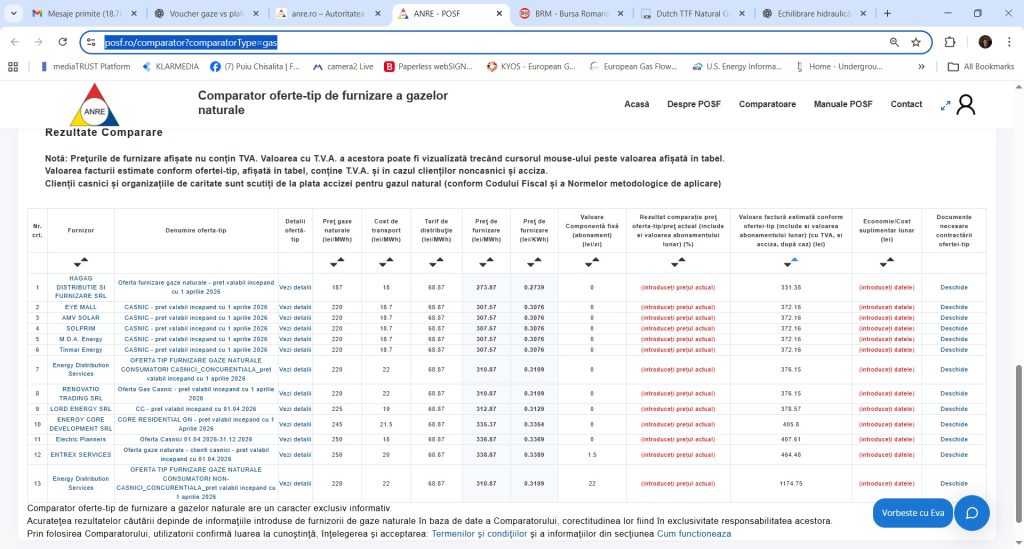Sort by Preț gaze naturale column arrows
The width and height of the screenshot is (1024, 549).
pyautogui.click(x=335, y=262)
